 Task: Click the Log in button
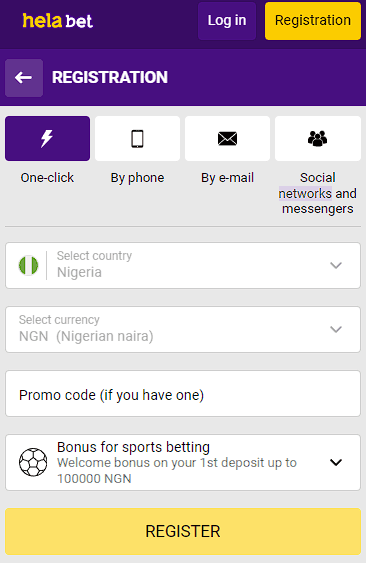[x=227, y=20]
